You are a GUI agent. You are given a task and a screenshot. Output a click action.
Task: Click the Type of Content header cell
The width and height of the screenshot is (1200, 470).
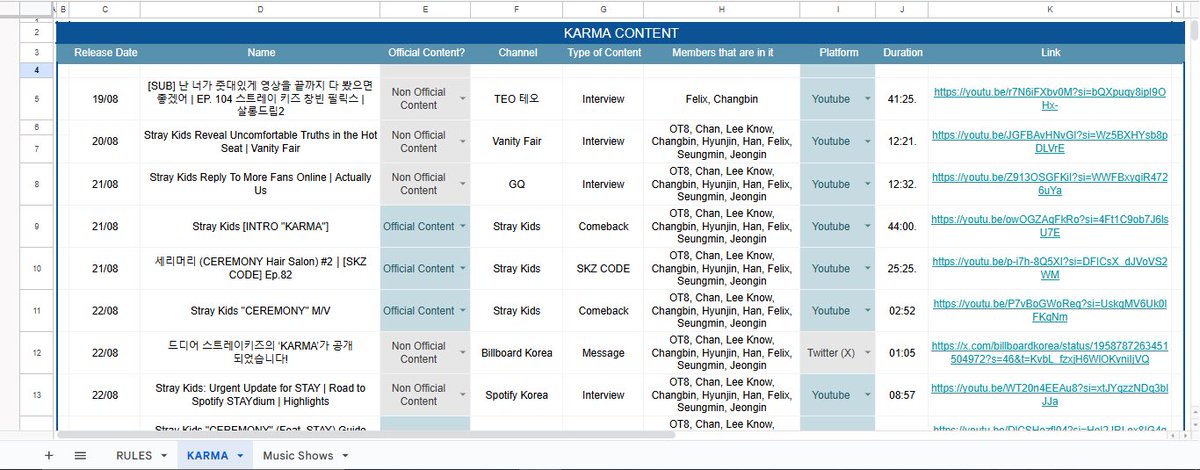(x=604, y=52)
